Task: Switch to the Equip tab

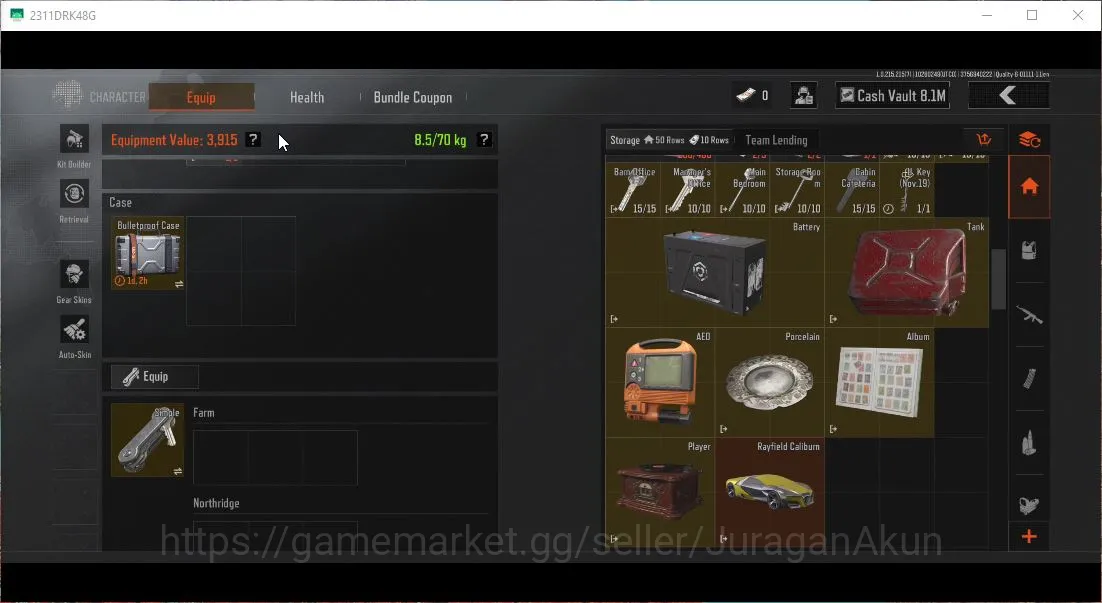Action: (201, 97)
